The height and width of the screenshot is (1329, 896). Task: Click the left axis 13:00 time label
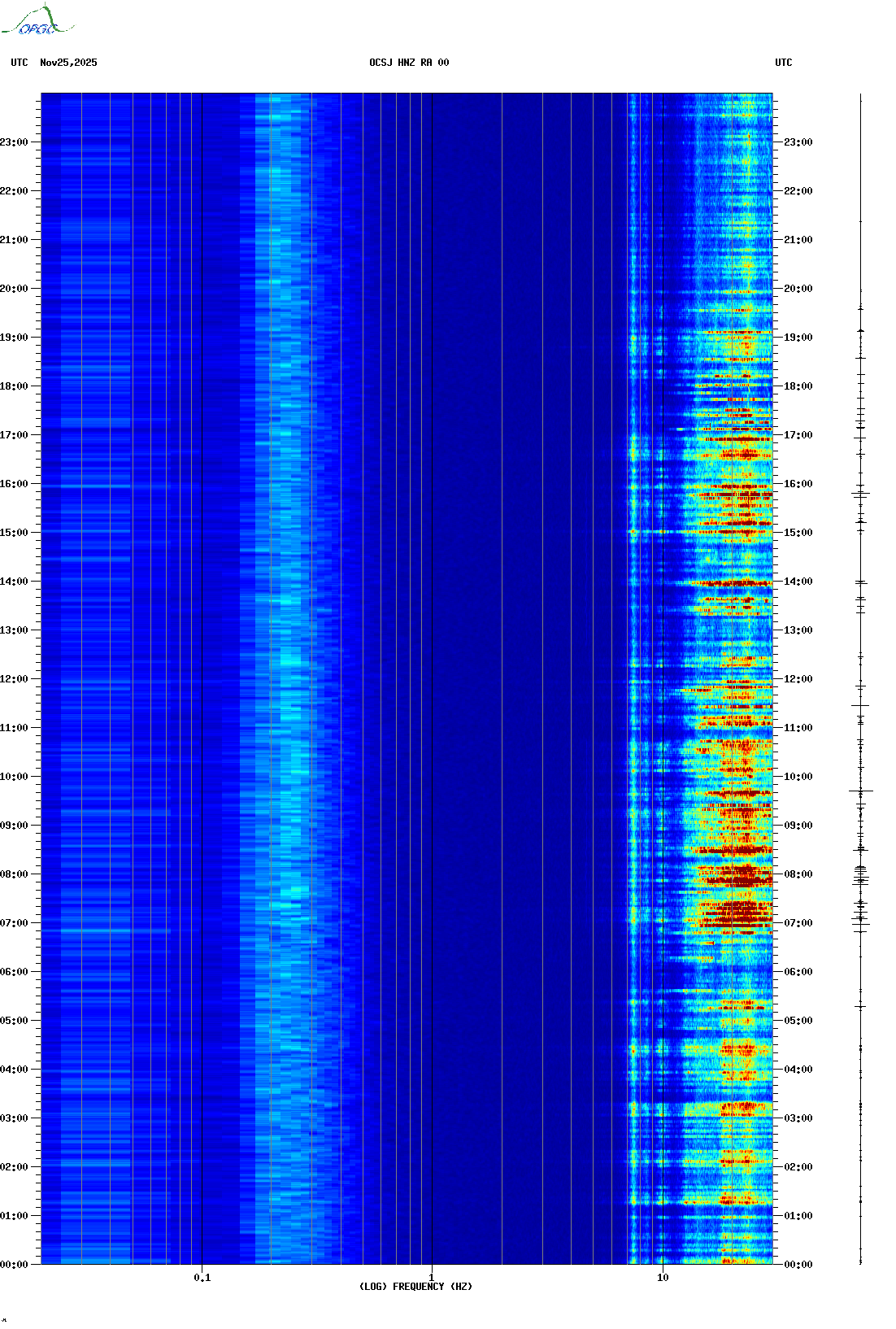point(14,630)
